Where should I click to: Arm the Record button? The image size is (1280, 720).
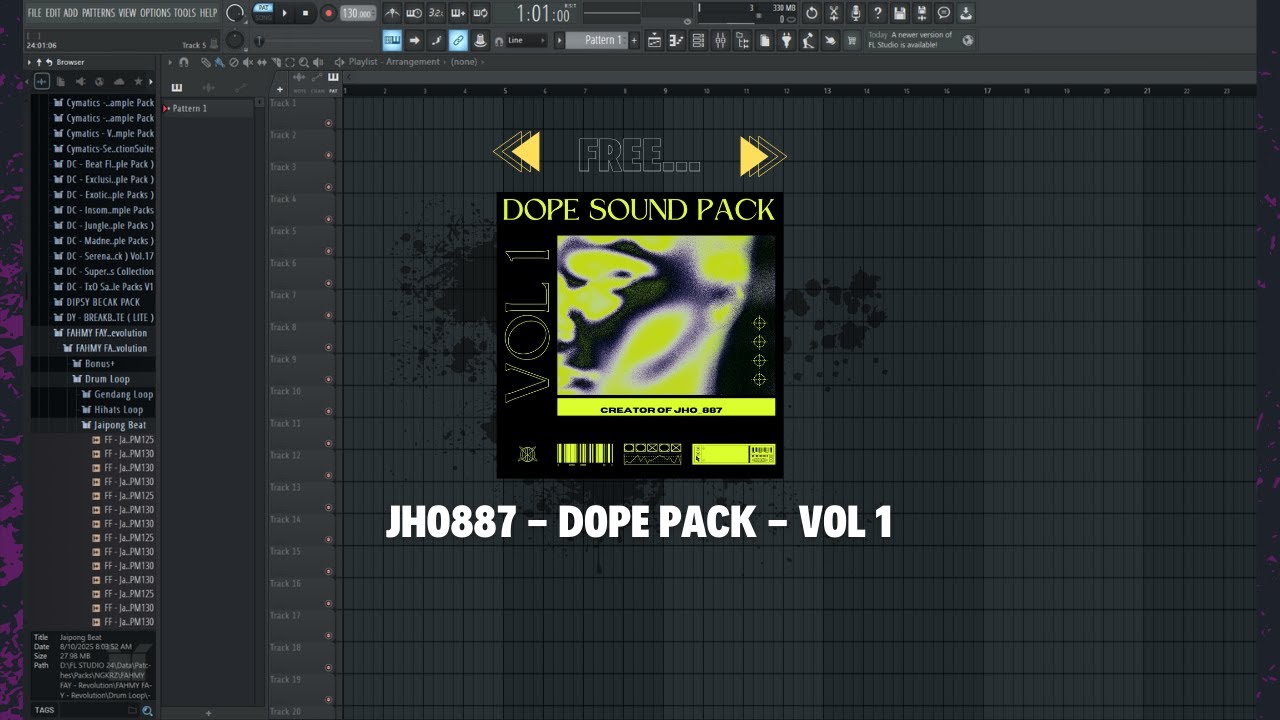tap(329, 13)
